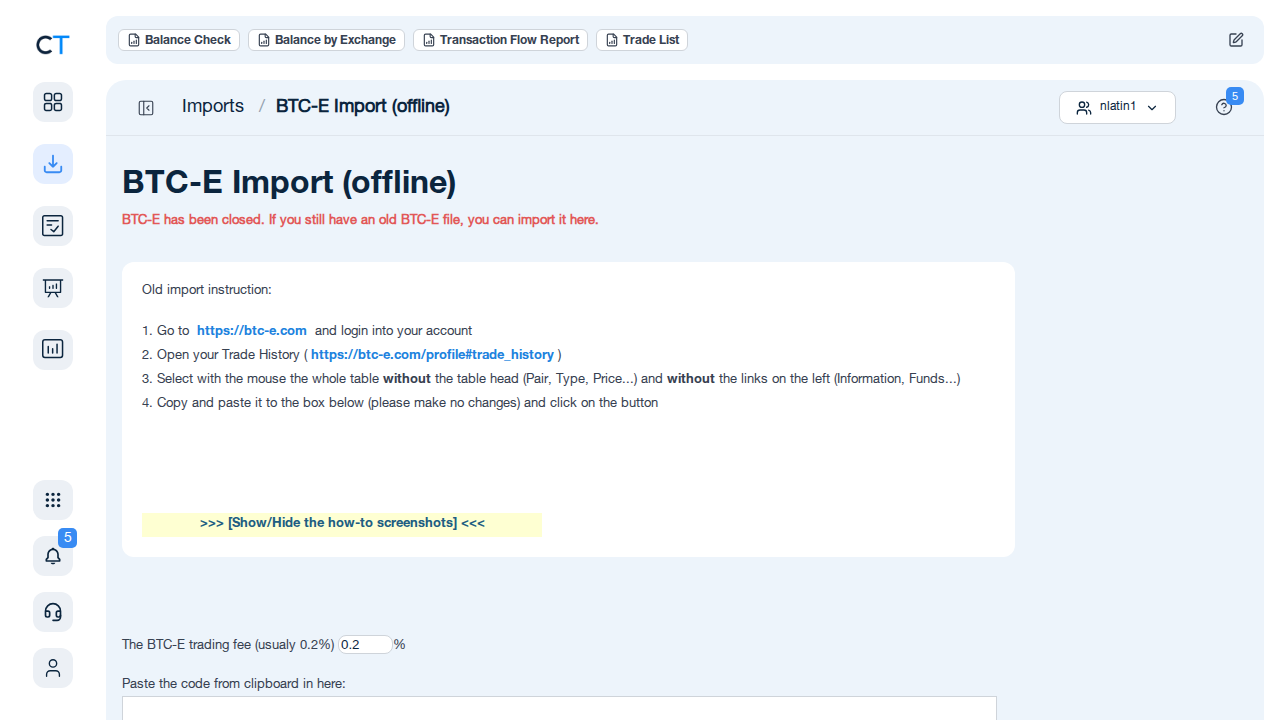Click the paste code text area
Screen dimensions: 1280x720
tap(559, 708)
